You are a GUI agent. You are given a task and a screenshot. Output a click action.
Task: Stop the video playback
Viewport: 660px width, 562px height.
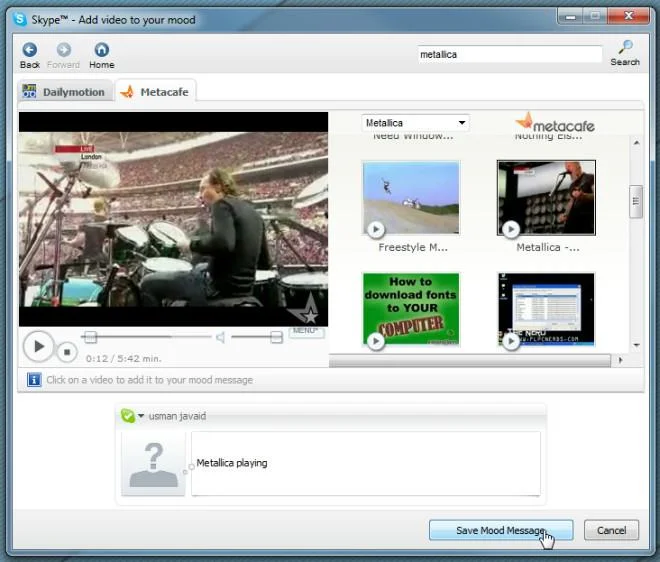click(67, 352)
